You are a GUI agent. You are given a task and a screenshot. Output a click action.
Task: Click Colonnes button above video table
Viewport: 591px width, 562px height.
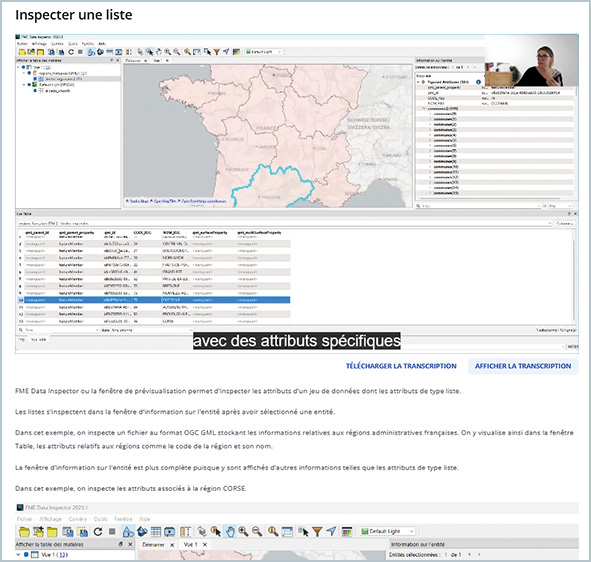[565, 224]
